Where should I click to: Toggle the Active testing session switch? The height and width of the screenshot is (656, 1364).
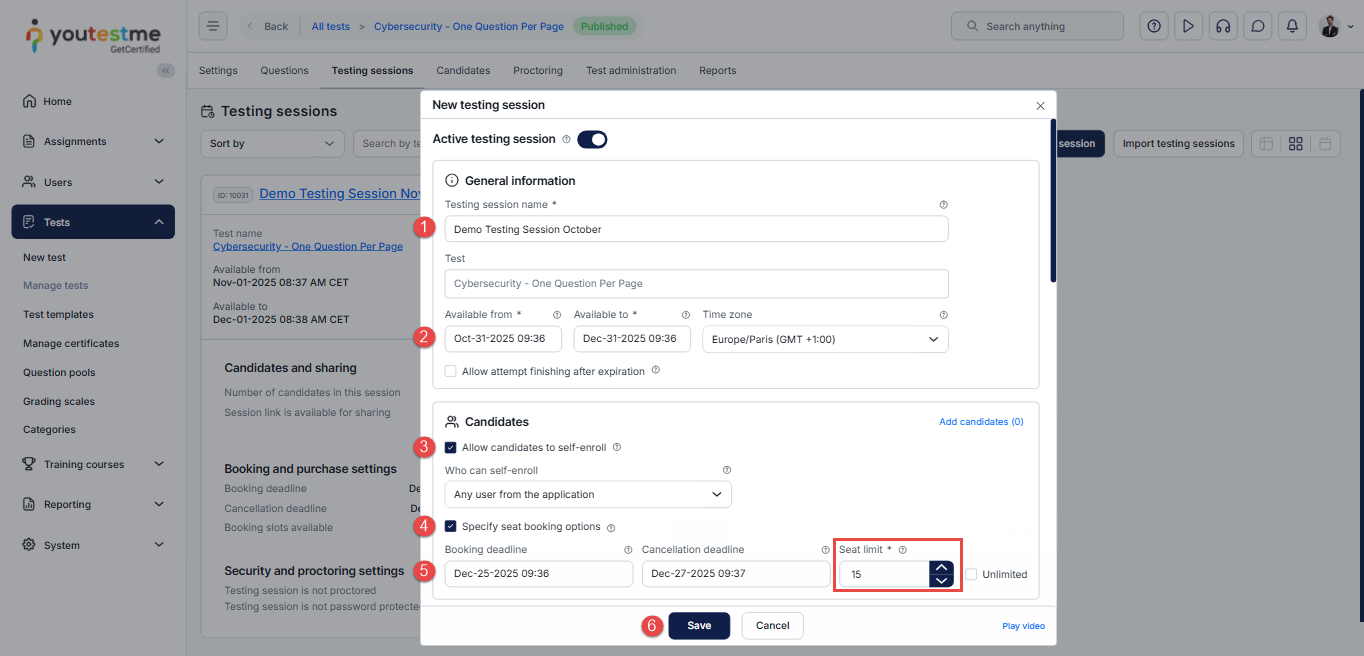coord(592,139)
